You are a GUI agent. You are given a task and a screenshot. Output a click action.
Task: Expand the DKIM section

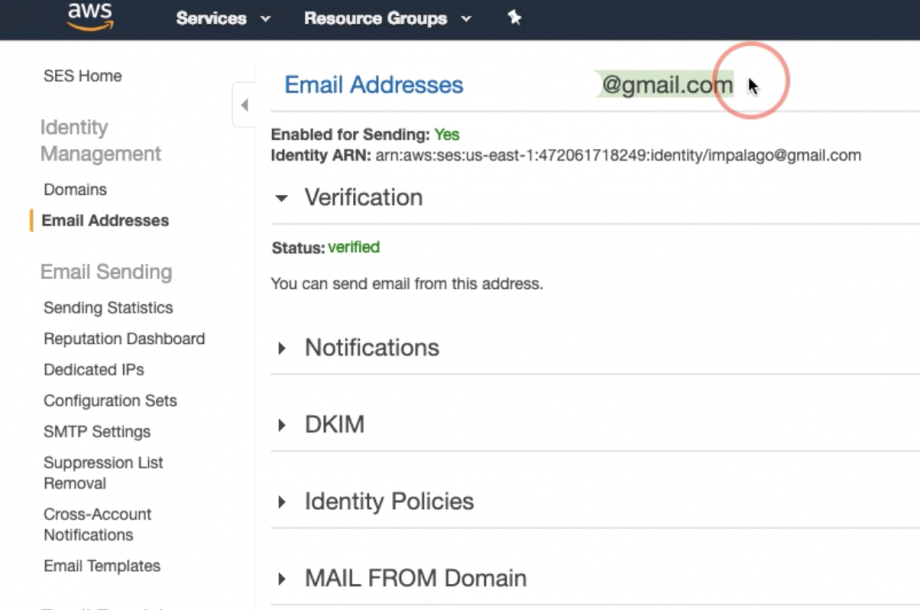point(282,425)
